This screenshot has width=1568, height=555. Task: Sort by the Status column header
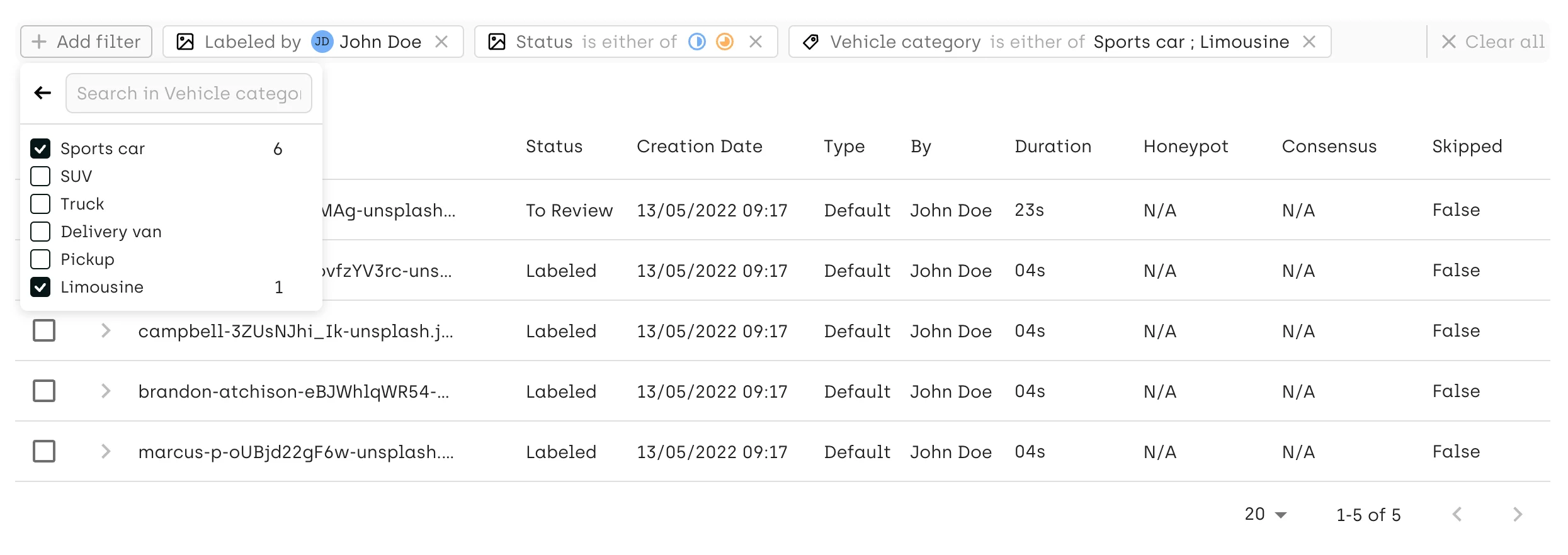[554, 146]
